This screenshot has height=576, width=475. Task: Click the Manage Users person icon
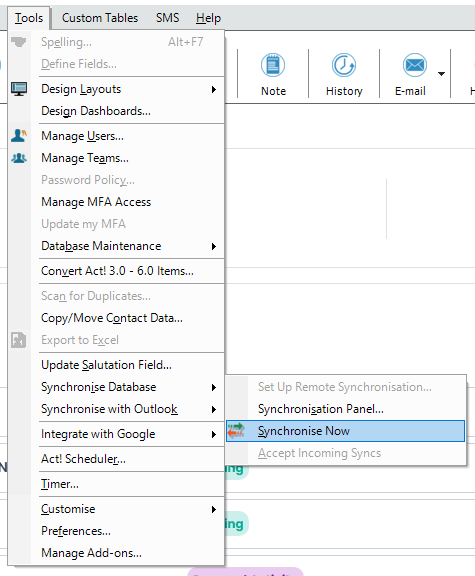[19, 136]
